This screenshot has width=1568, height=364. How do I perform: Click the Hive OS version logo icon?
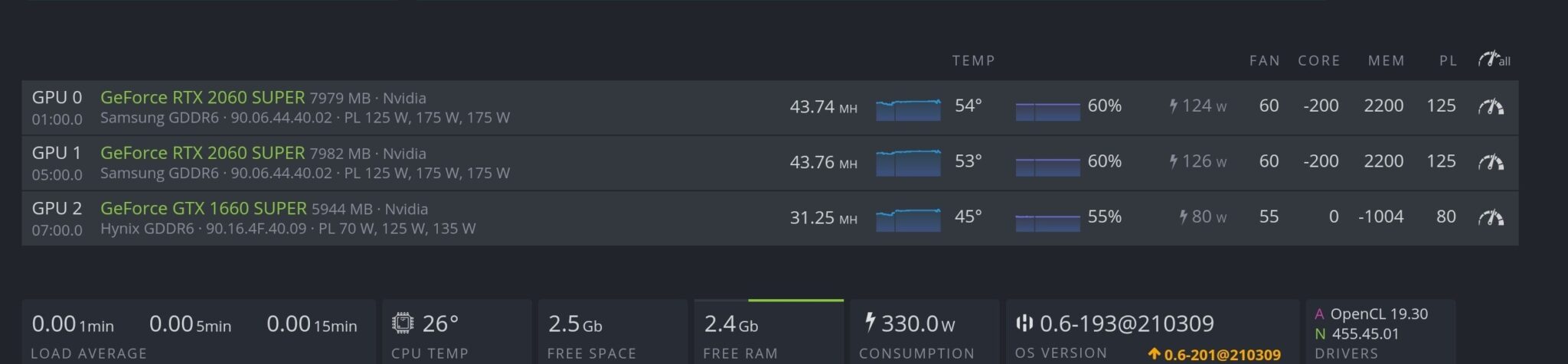pos(1024,323)
